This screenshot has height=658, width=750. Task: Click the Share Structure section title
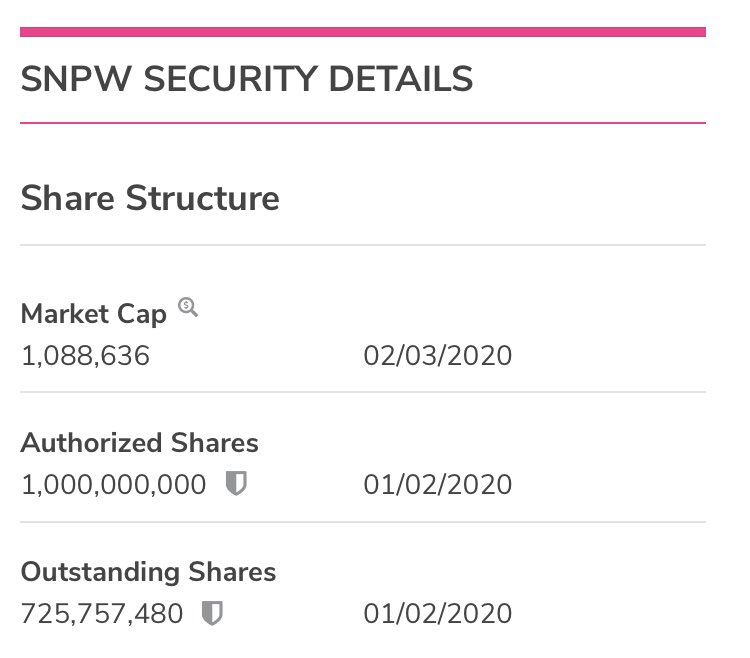point(150,198)
